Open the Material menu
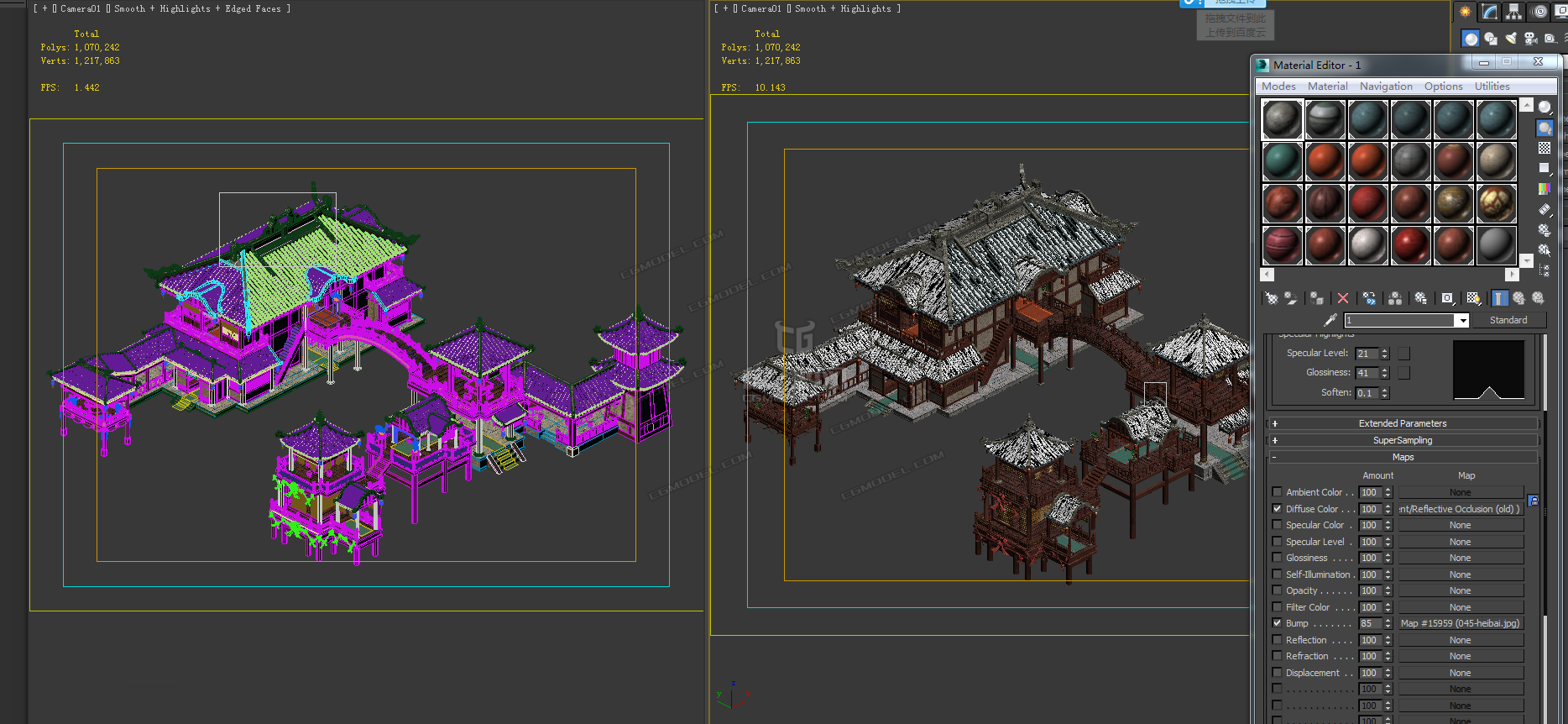 tap(1327, 87)
